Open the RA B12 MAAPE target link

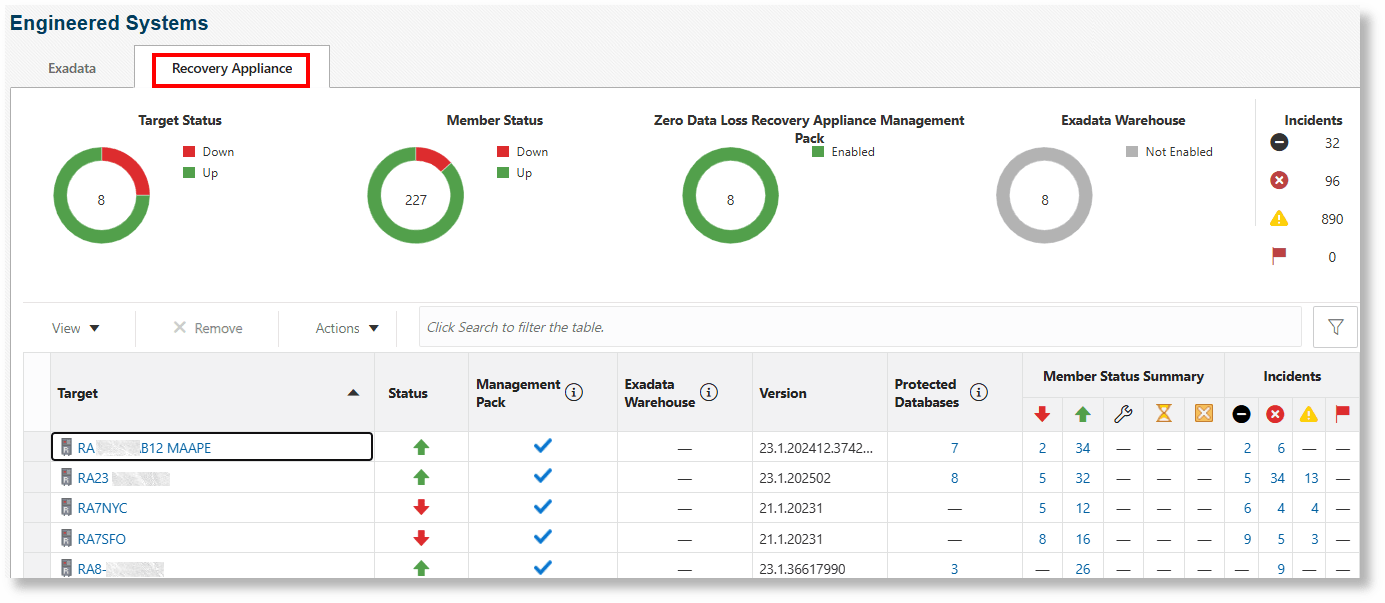tap(144, 448)
